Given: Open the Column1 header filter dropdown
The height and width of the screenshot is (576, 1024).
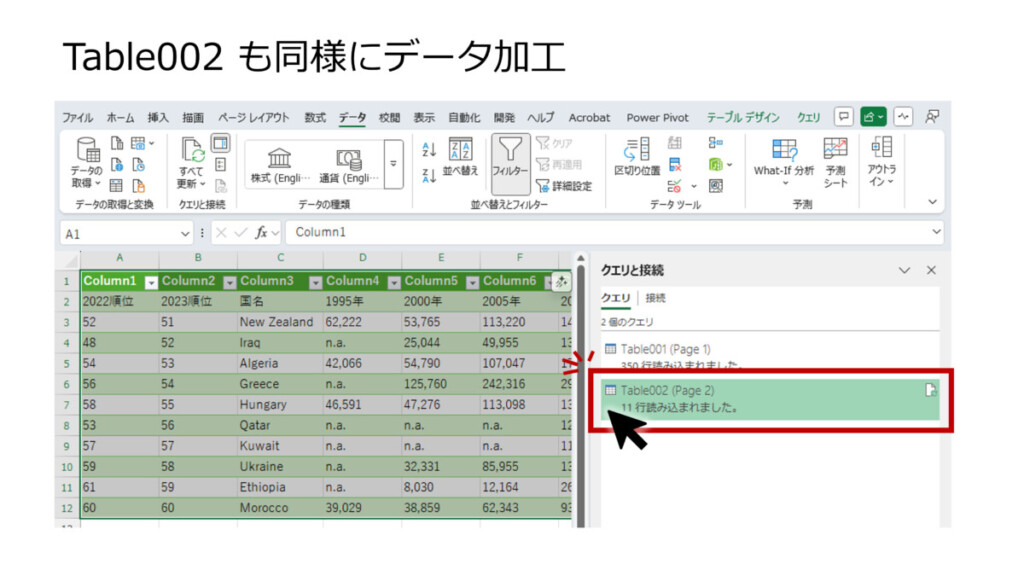Looking at the screenshot, I should pos(151,282).
